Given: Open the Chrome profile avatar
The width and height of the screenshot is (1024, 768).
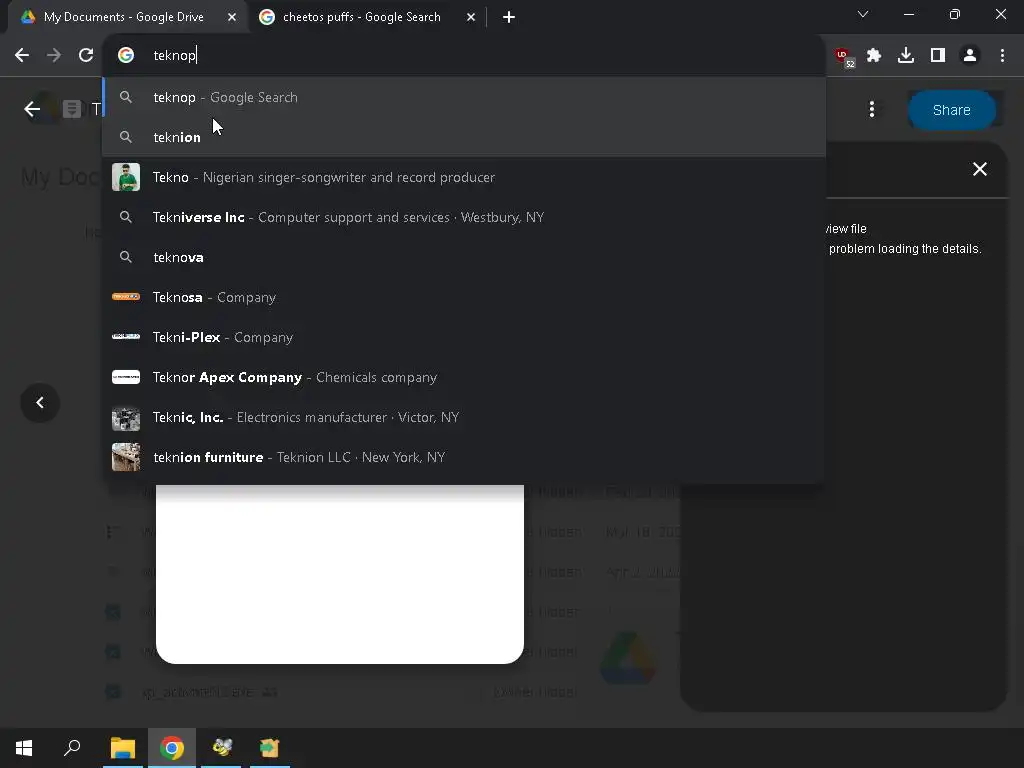Looking at the screenshot, I should (x=970, y=56).
